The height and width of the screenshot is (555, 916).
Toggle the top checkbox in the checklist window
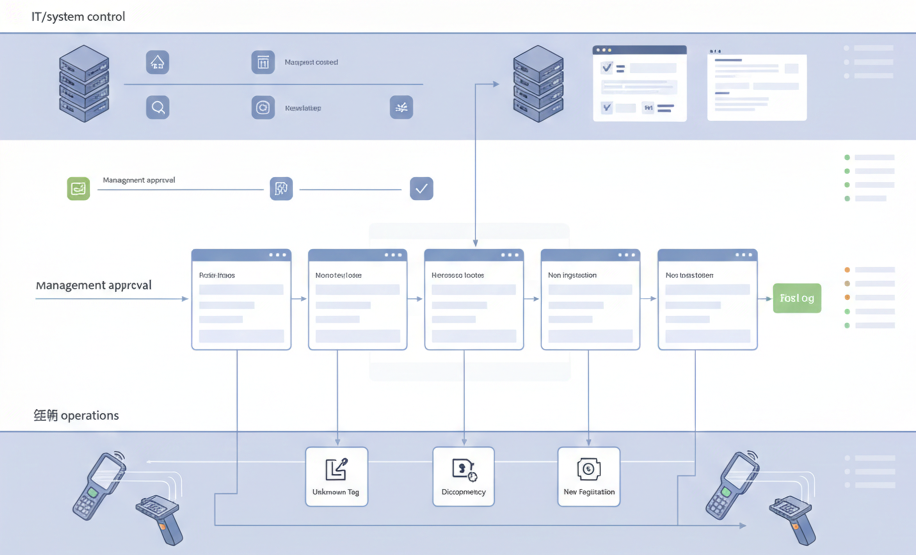coord(607,68)
